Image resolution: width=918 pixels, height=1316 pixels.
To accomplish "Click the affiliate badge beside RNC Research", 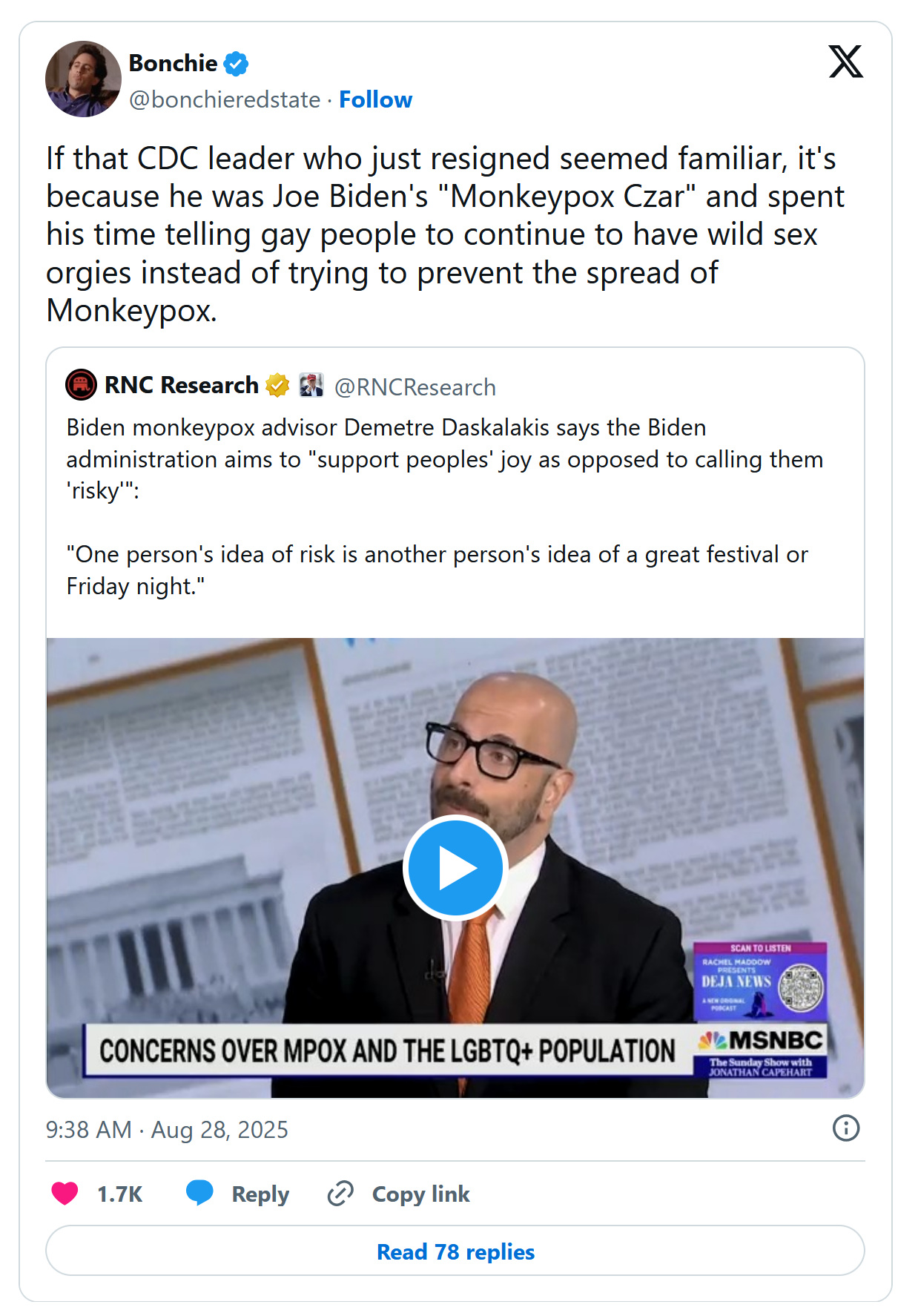I will [x=311, y=386].
